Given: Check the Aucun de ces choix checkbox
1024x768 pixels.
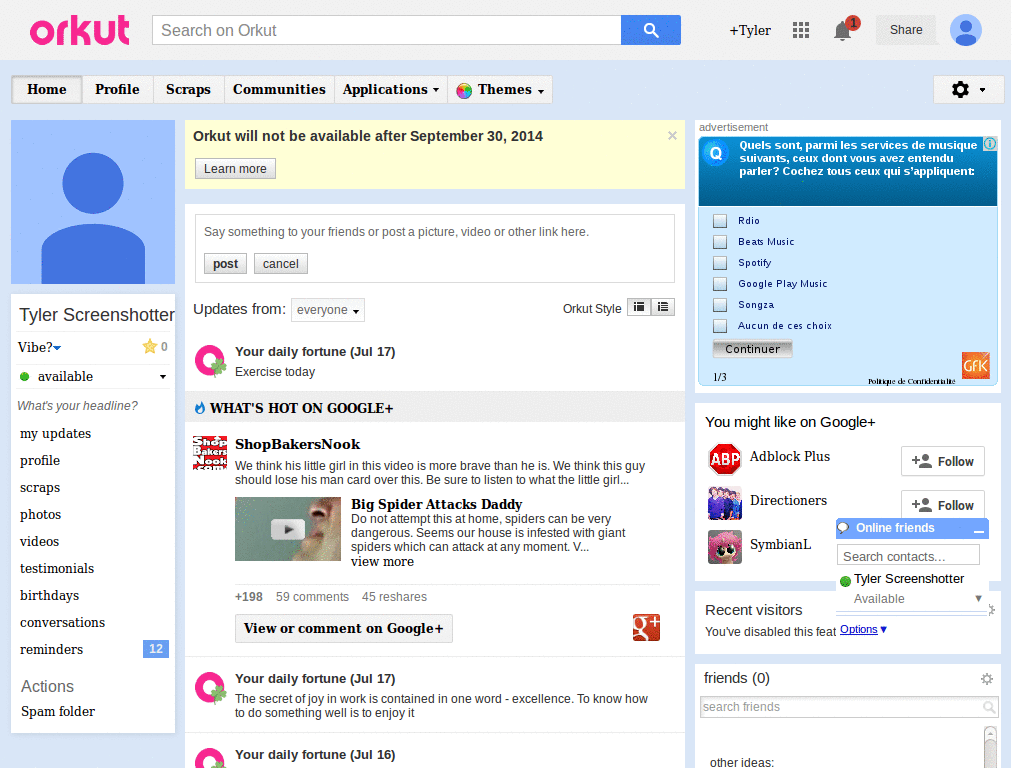Looking at the screenshot, I should point(720,325).
